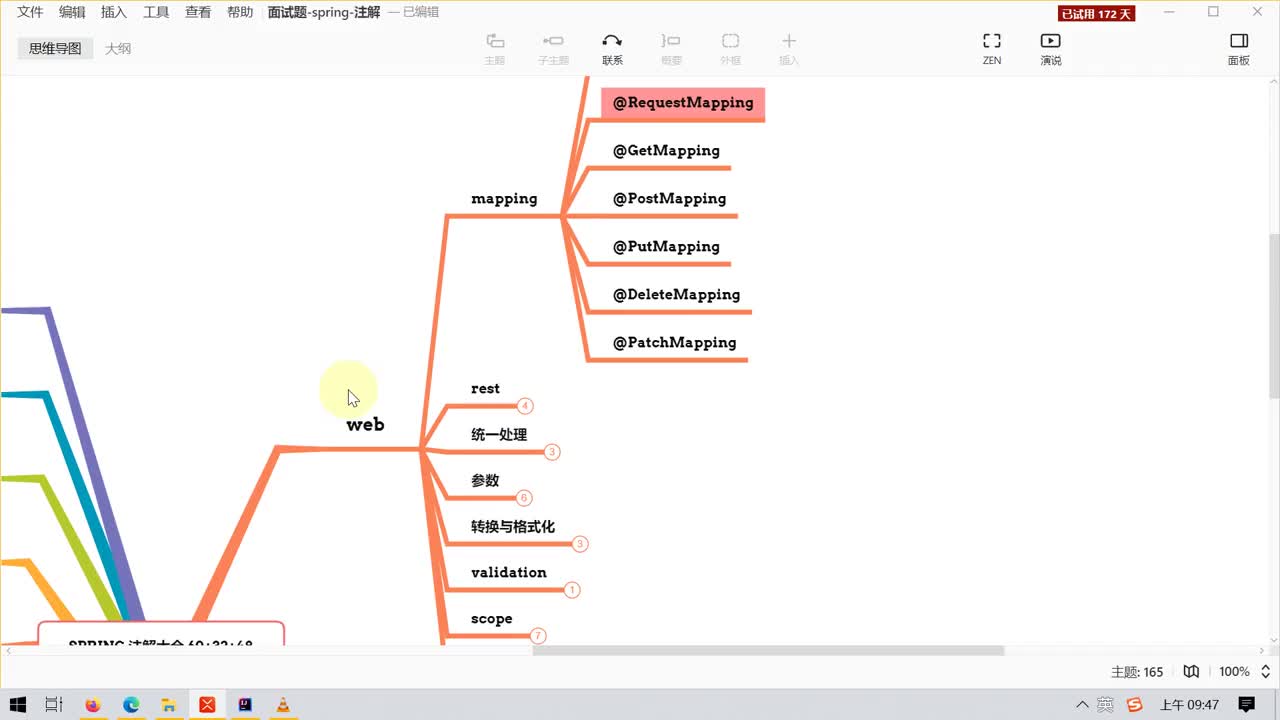Image resolution: width=1280 pixels, height=720 pixels.
Task: Expand the rest node's 4 children
Action: point(525,406)
